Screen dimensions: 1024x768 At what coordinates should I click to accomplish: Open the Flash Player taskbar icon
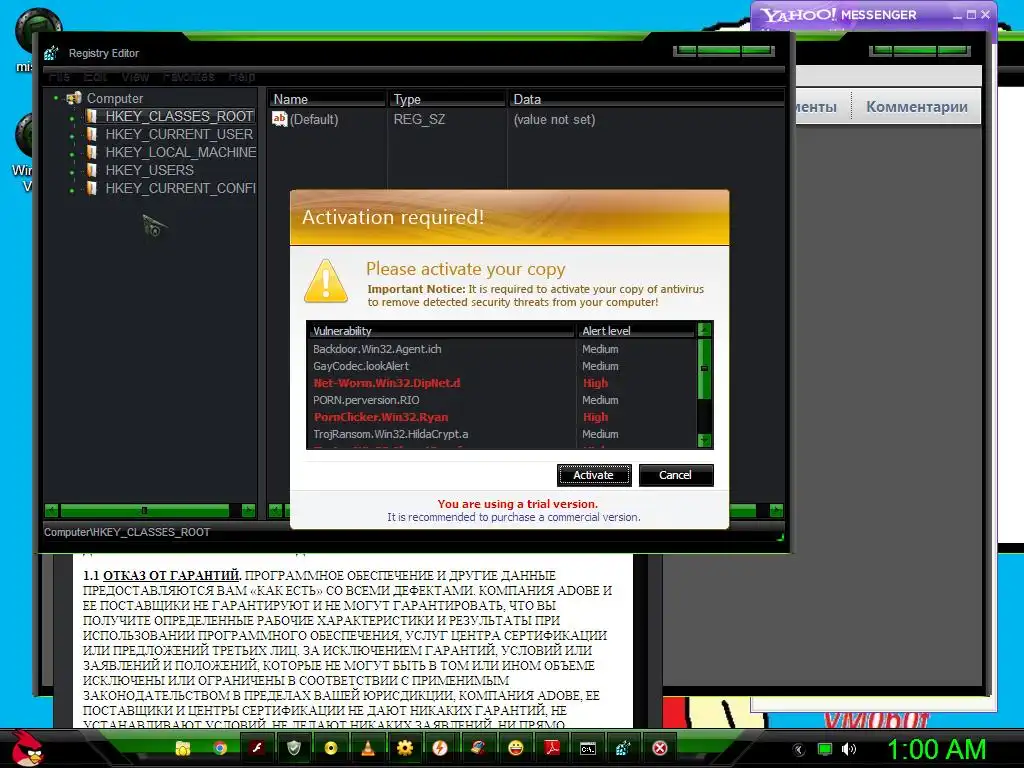point(257,748)
